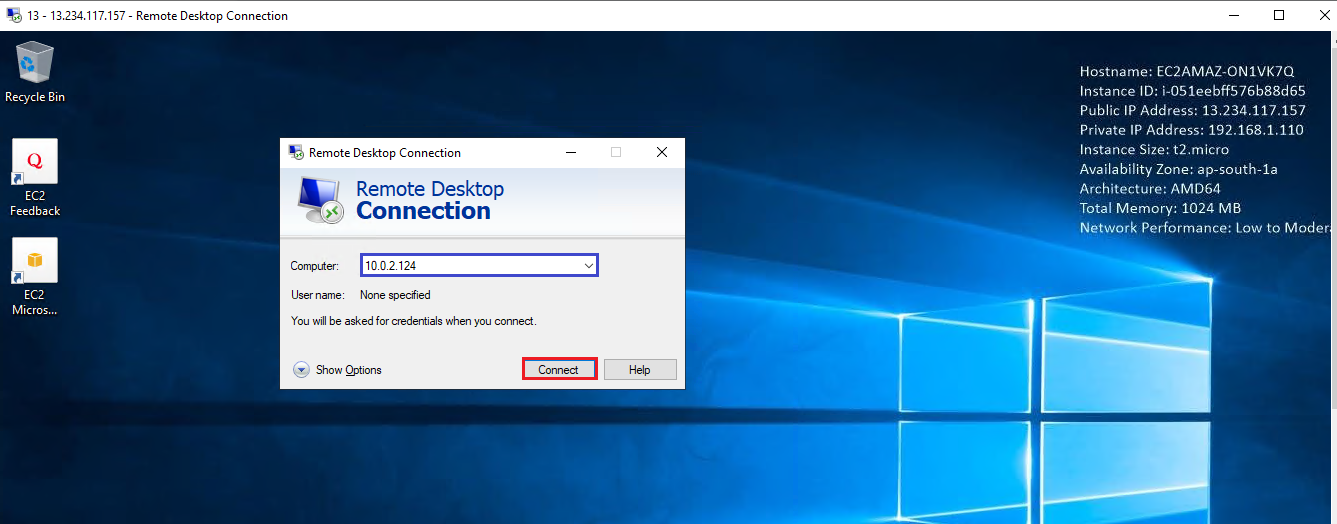Click the Connect button

(x=559, y=369)
